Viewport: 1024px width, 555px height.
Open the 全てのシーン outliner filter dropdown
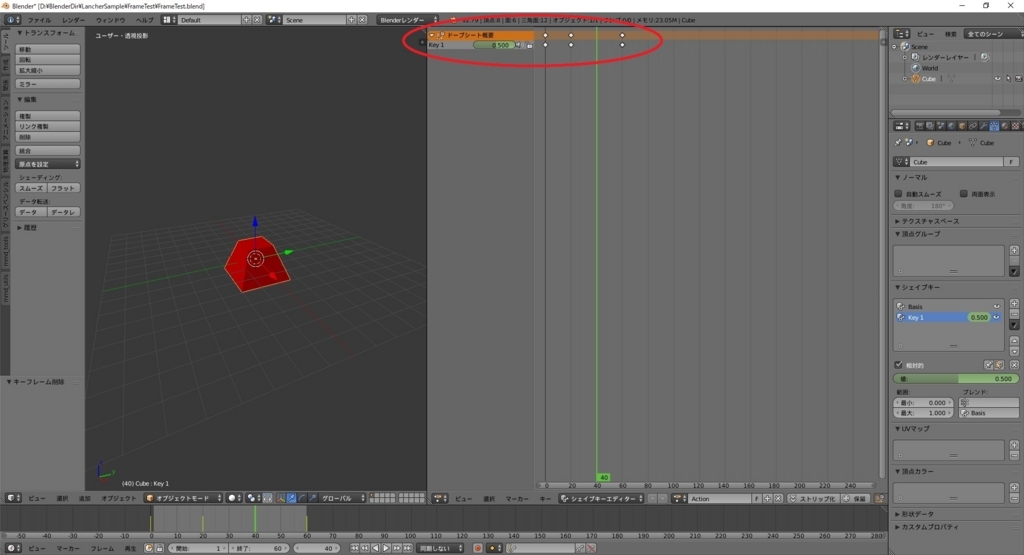tap(993, 34)
